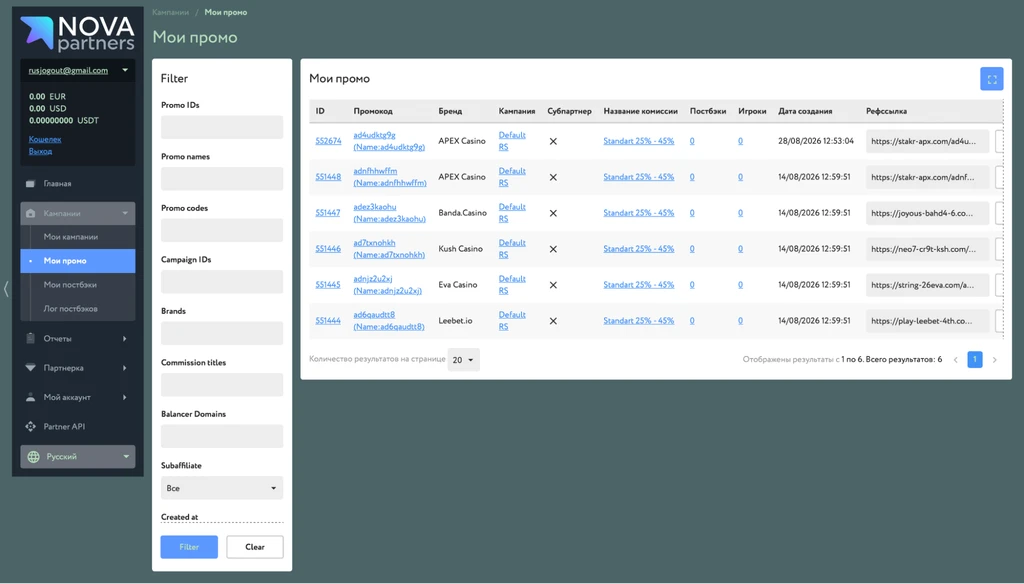This screenshot has width=1024, height=584.
Task: Click the subpartner X icon in Leebet.io row
Action: 553,321
